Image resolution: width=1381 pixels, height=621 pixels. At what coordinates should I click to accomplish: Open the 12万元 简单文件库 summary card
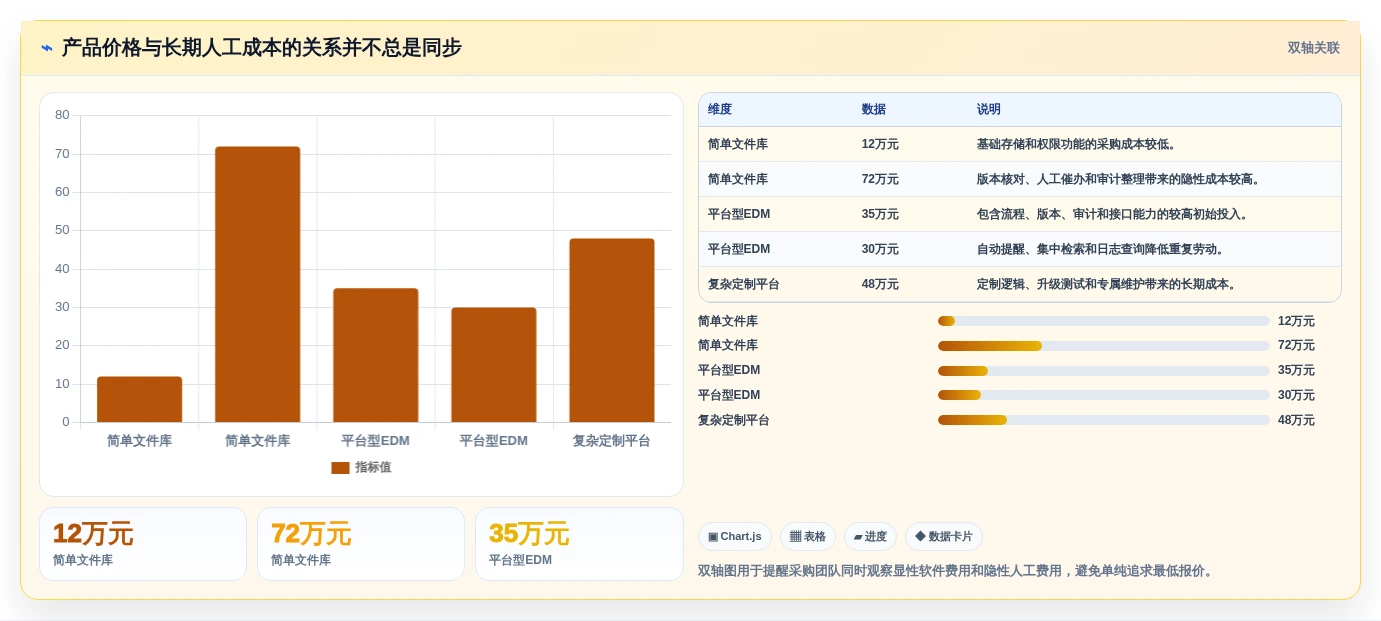click(143, 544)
